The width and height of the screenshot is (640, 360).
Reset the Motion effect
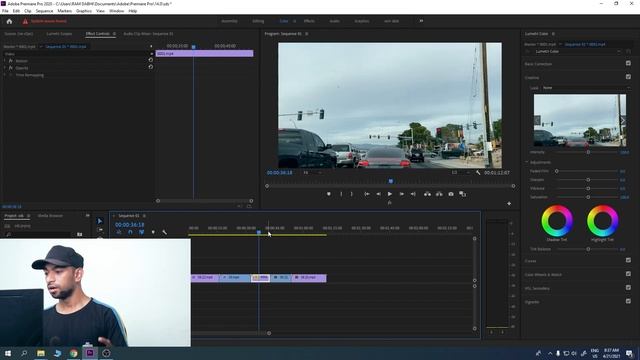[151, 60]
